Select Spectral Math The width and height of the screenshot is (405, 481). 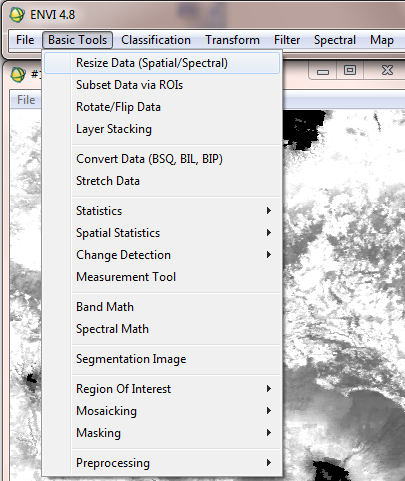pos(162,329)
